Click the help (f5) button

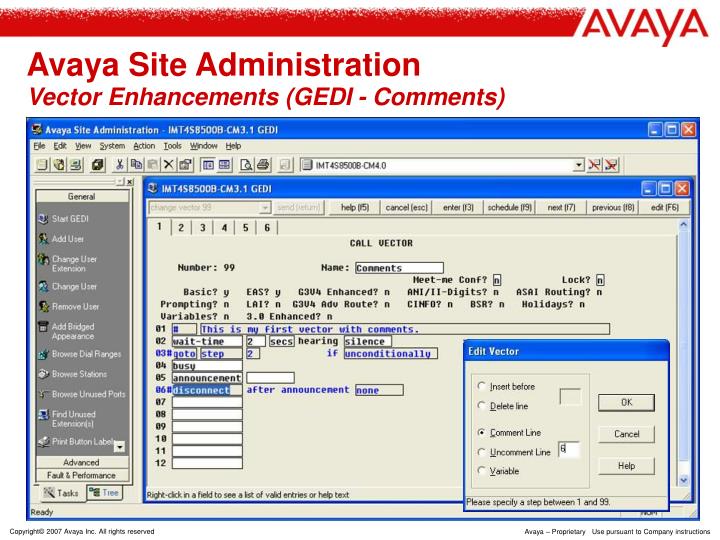click(354, 208)
